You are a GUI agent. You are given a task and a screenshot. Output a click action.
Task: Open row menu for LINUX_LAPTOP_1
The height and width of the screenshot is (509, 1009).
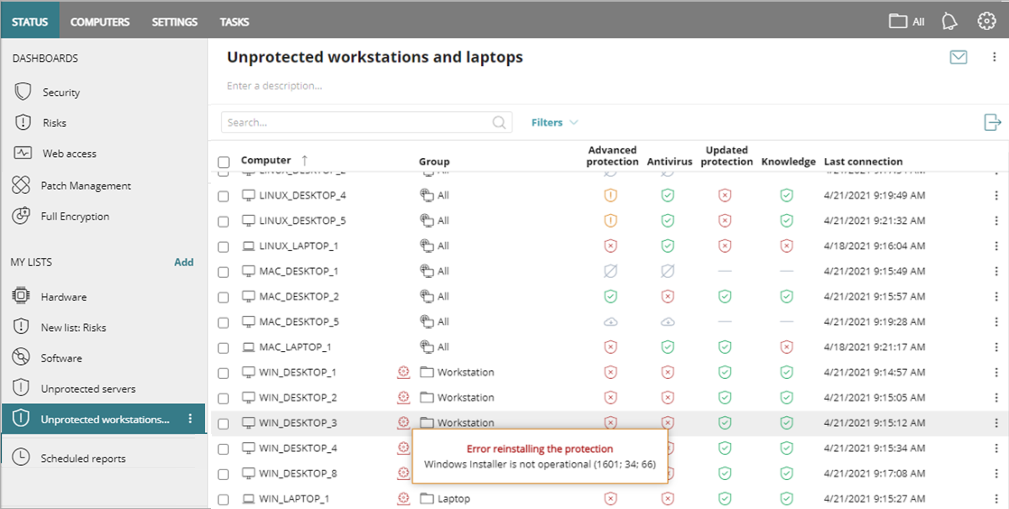coord(997,246)
